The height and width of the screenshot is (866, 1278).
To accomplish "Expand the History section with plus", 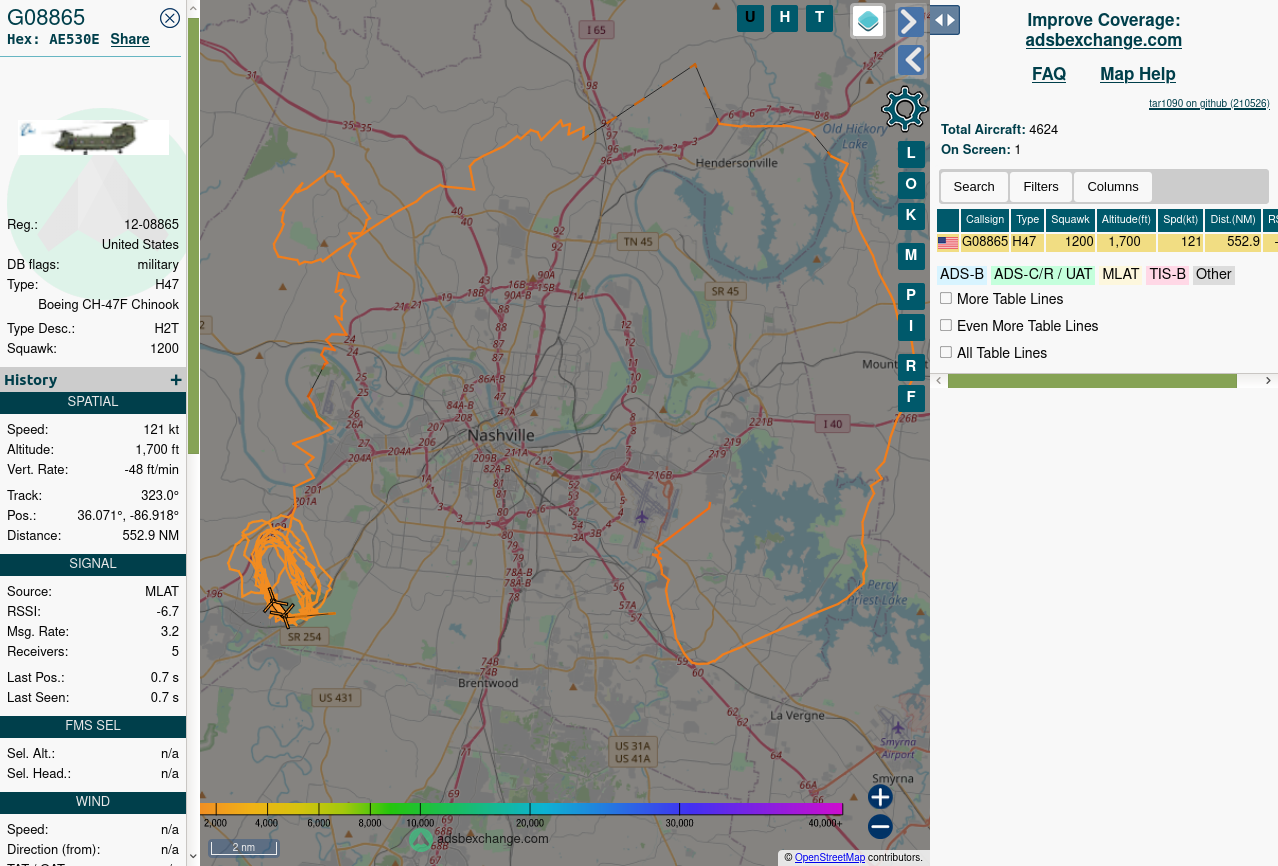I will point(176,380).
